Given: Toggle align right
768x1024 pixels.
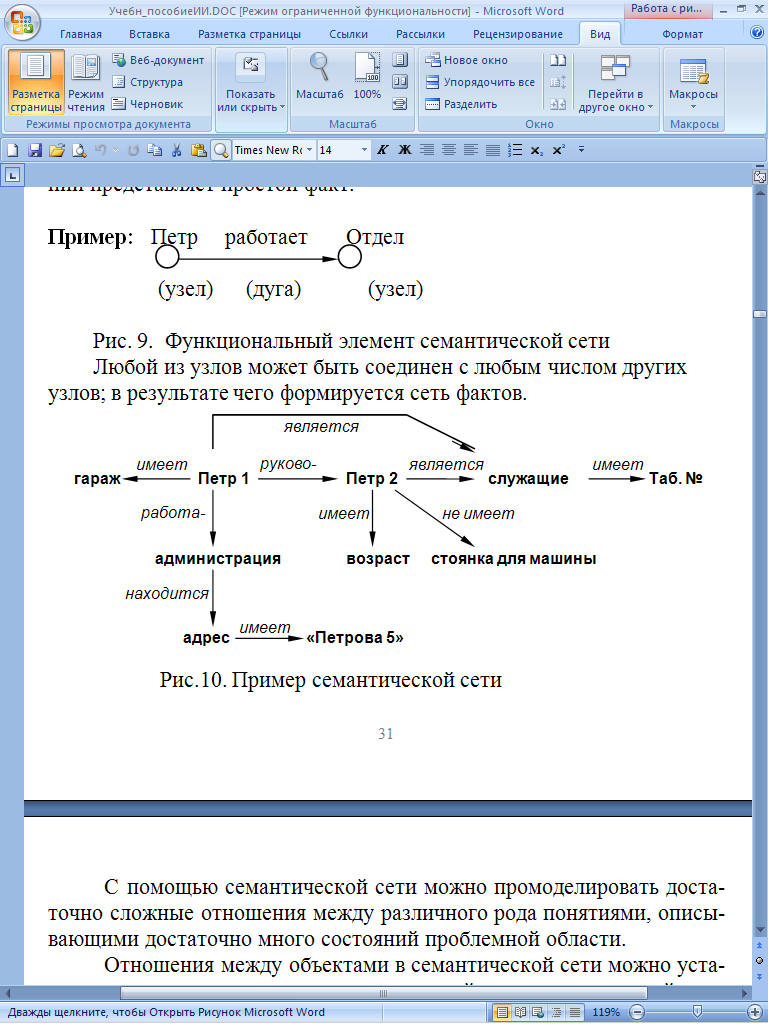Looking at the screenshot, I should coord(427,150).
